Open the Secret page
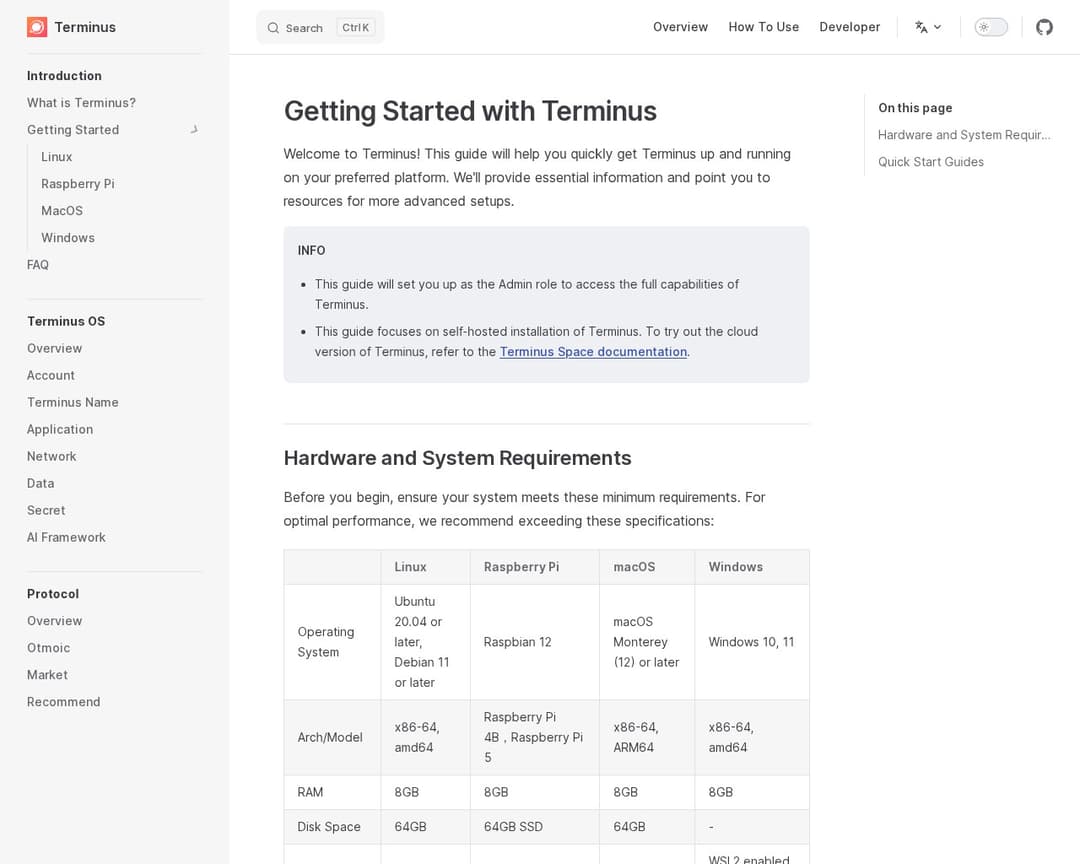Image resolution: width=1080 pixels, height=864 pixels. pyautogui.click(x=46, y=511)
